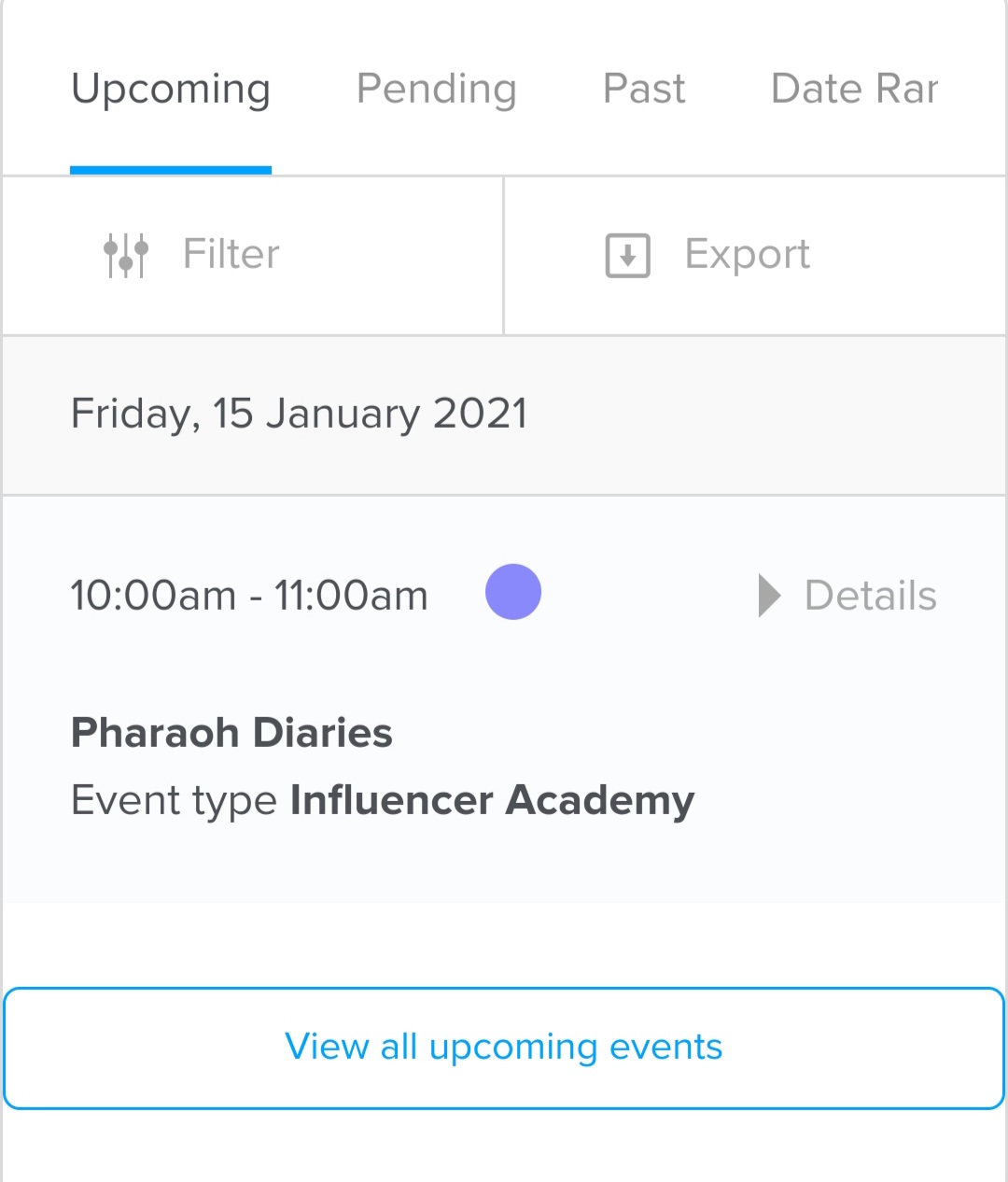This screenshot has width=1008, height=1182.
Task: Select the Past tab
Action: (x=644, y=90)
